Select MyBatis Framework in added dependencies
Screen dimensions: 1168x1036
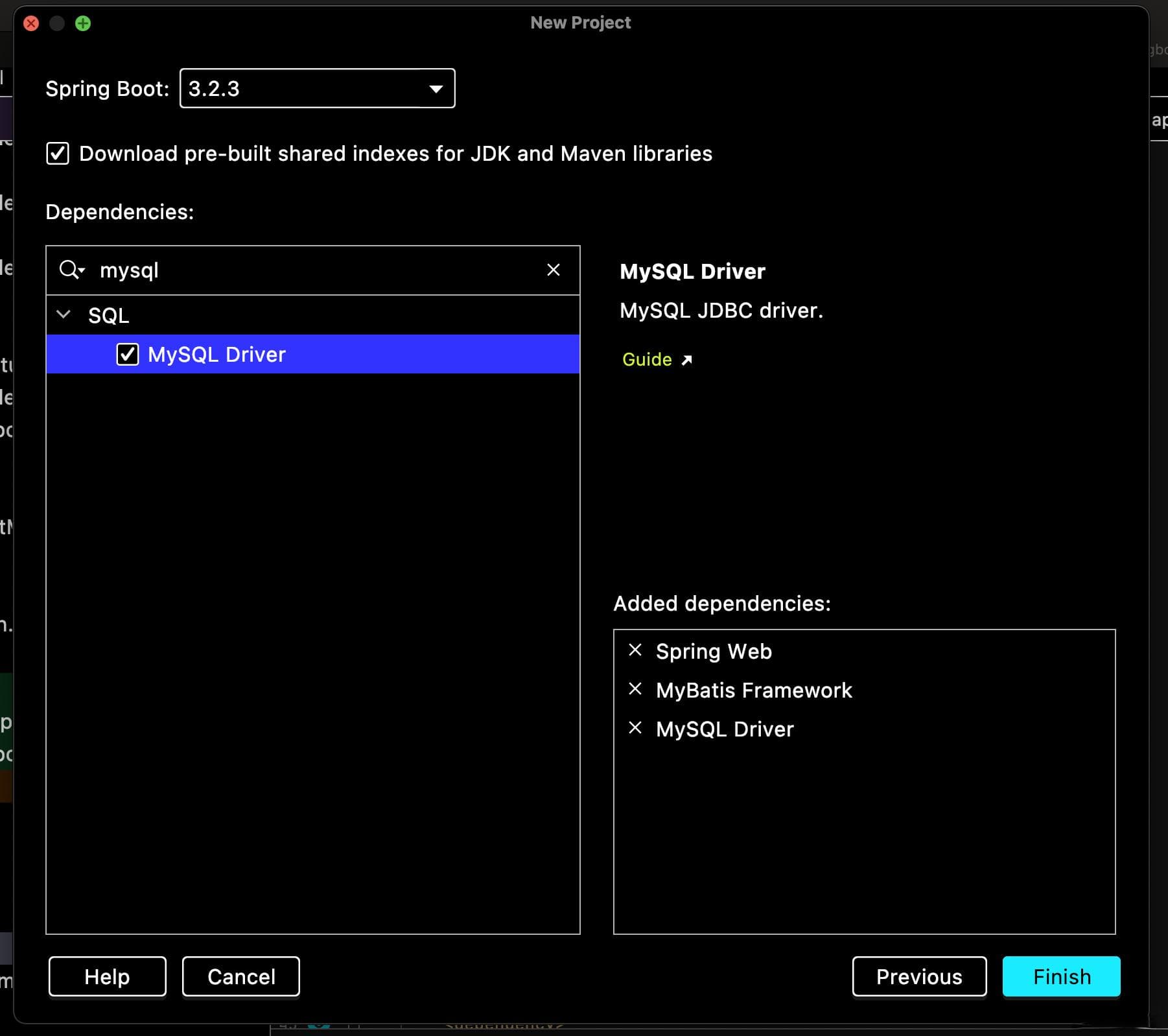(754, 690)
